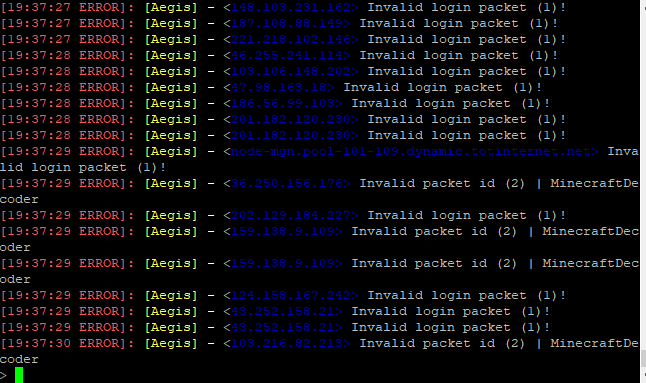Image resolution: width=646 pixels, height=383 pixels.
Task: Click the 19:37:30 ERROR timestamp
Action: [67, 343]
